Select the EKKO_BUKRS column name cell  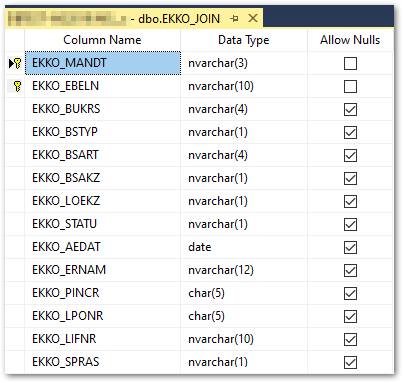tap(103, 109)
